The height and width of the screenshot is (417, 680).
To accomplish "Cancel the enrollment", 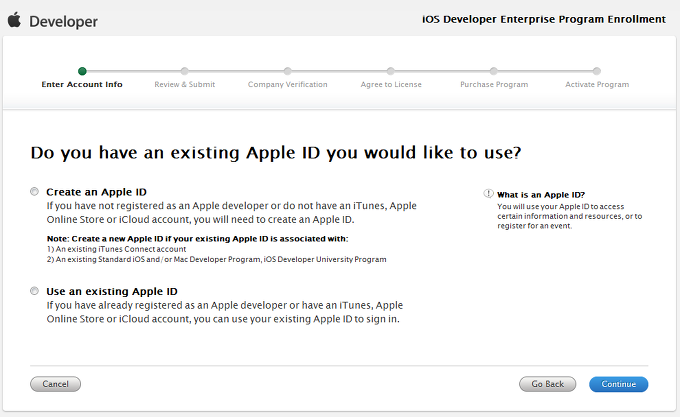I will coord(56,384).
